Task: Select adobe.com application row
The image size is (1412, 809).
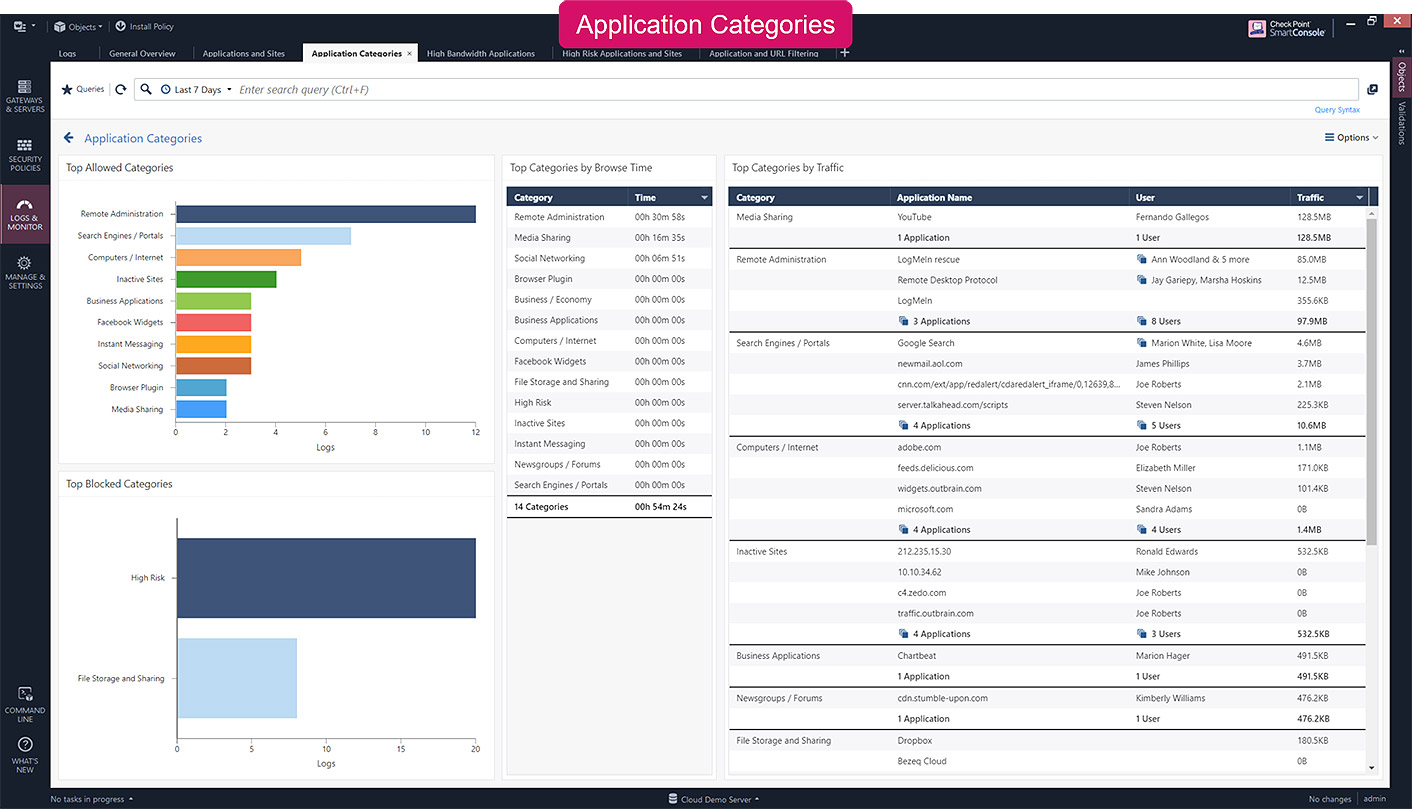Action: (1048, 447)
